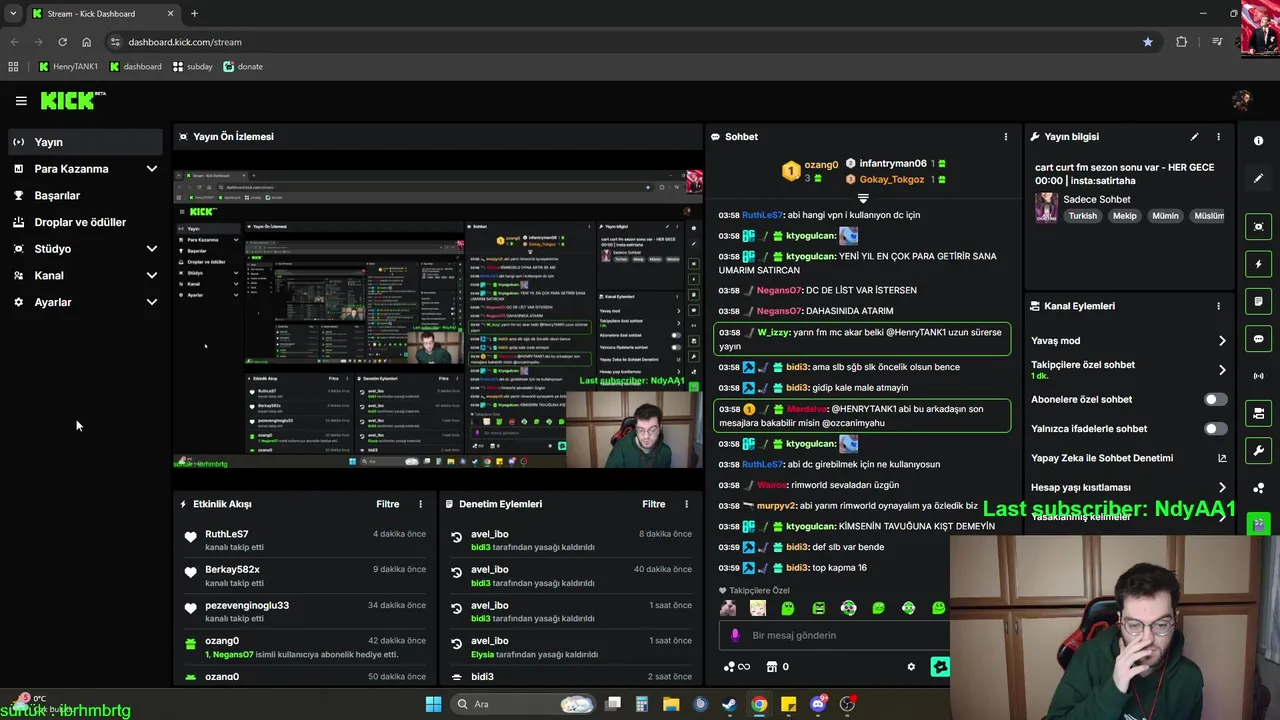Select Yayın in the sidebar
Image resolution: width=1280 pixels, height=720 pixels.
(x=85, y=142)
